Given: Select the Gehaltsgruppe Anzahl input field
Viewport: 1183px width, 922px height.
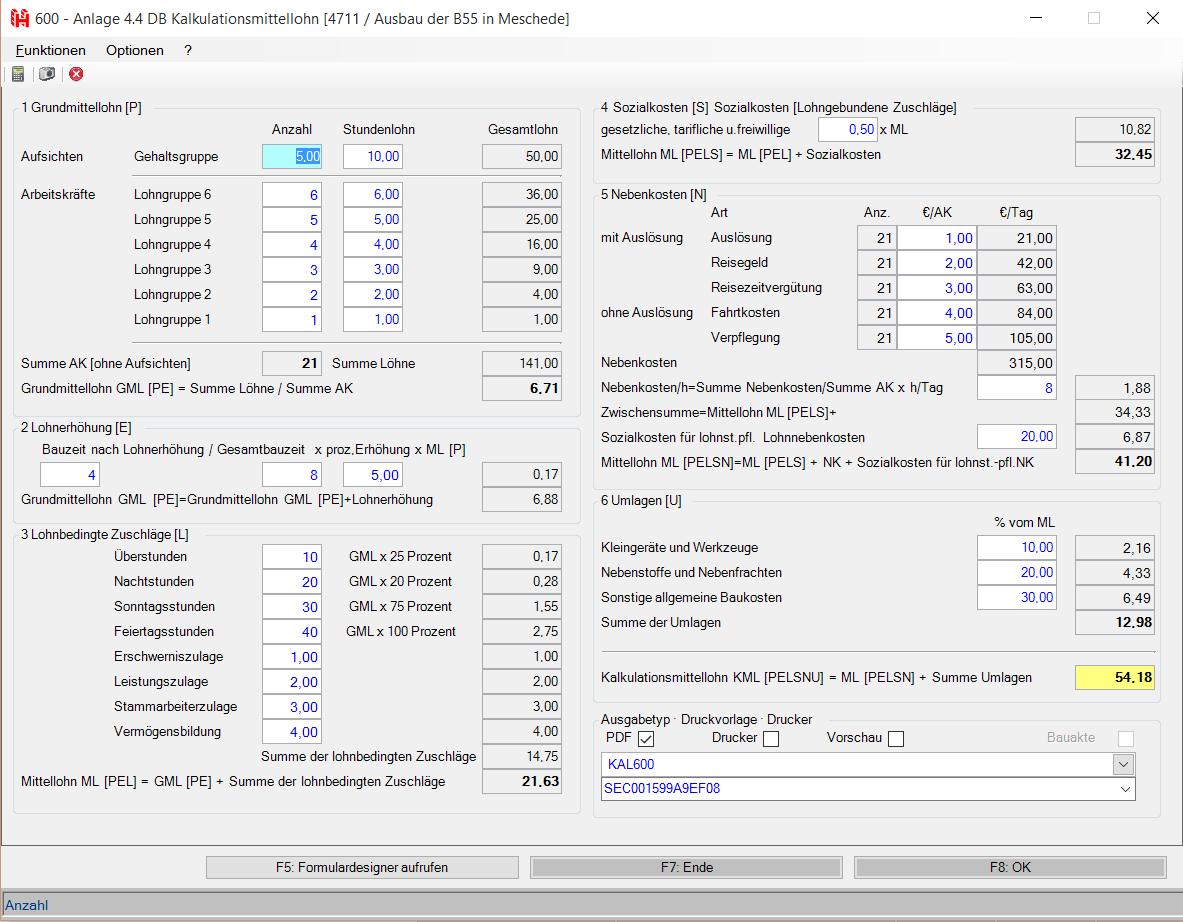Looking at the screenshot, I should click(x=292, y=156).
